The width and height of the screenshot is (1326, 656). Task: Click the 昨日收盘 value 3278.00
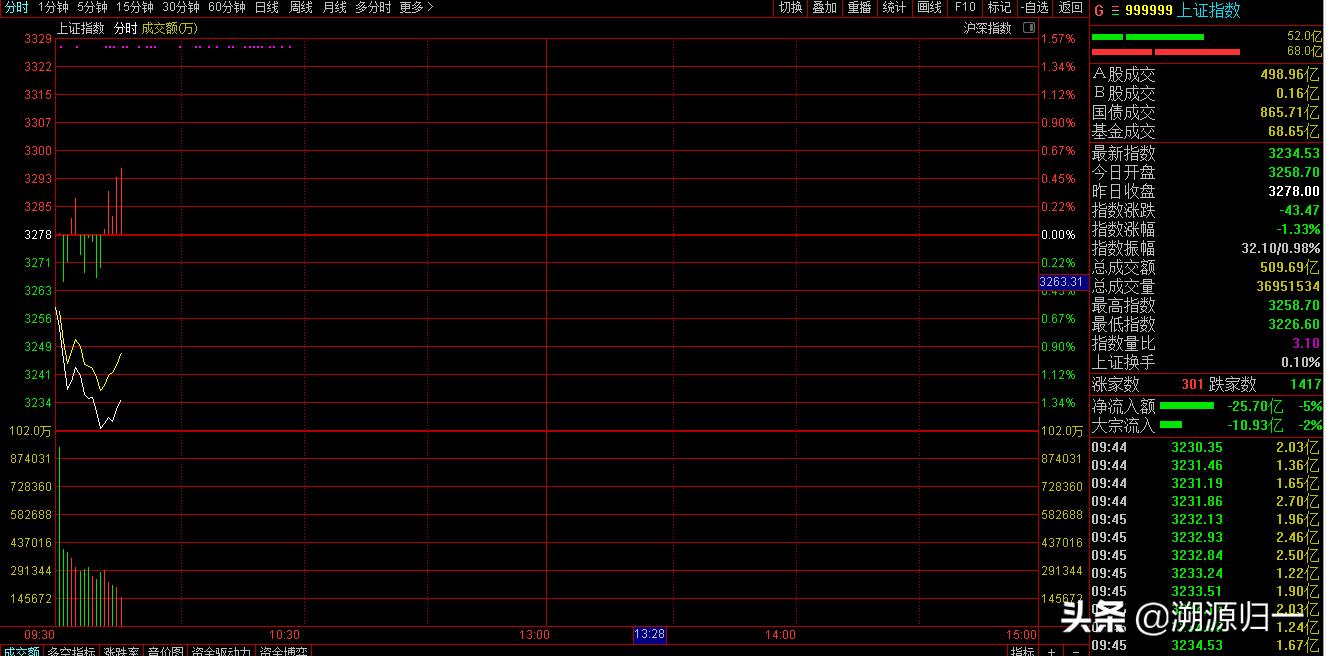point(1294,191)
